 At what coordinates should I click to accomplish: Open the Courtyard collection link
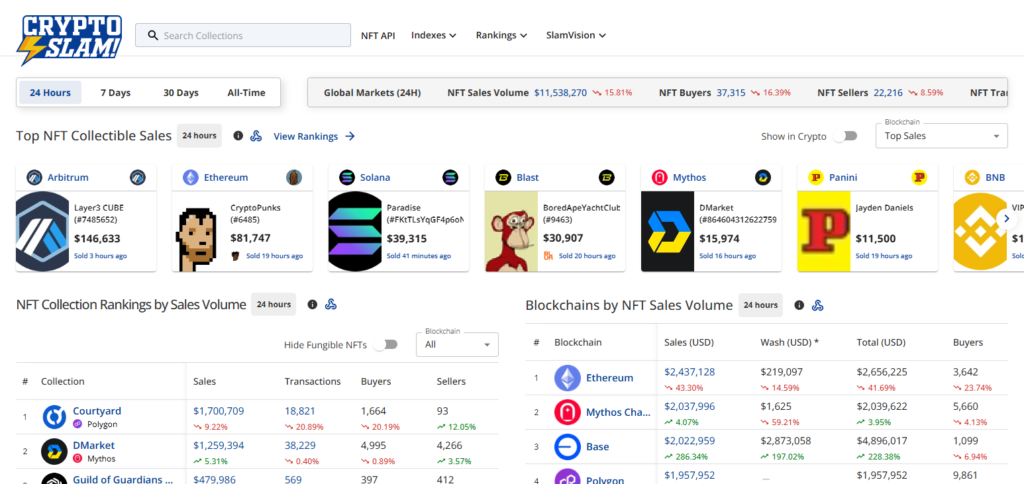(x=97, y=411)
